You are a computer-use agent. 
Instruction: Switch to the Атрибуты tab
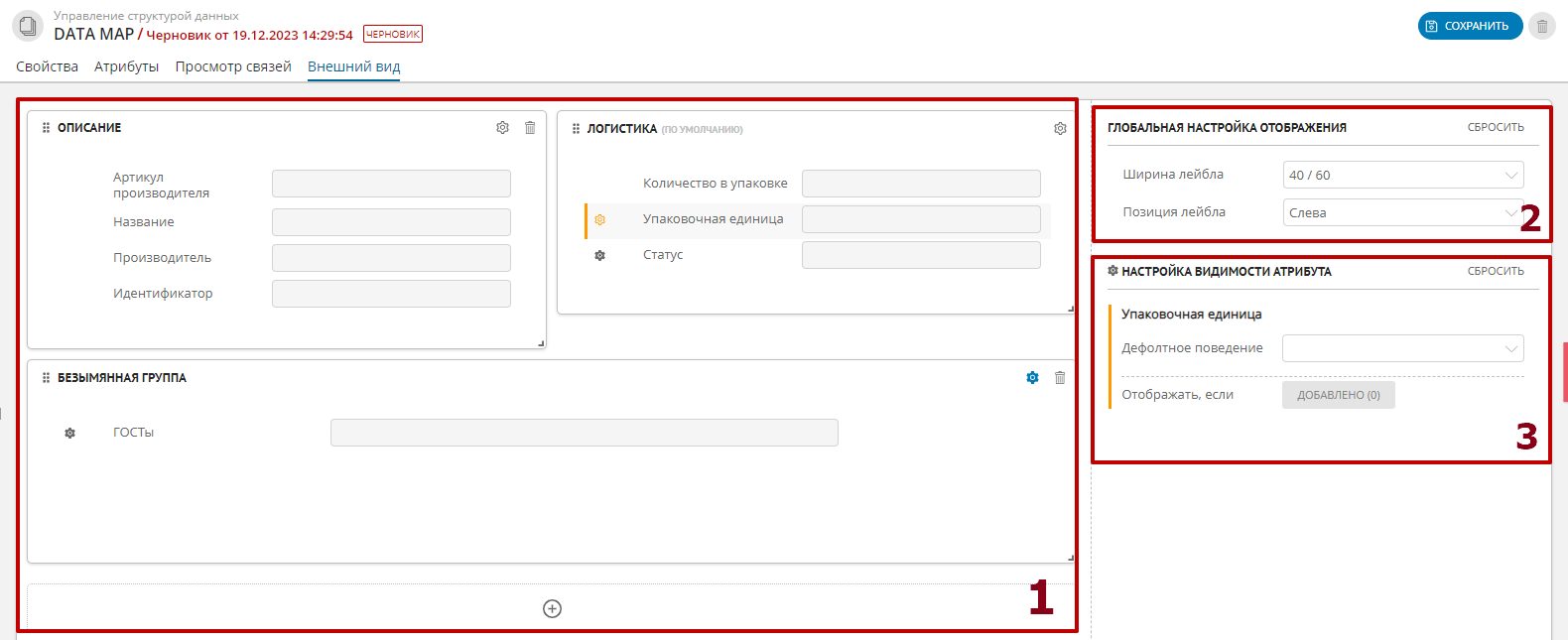126,66
